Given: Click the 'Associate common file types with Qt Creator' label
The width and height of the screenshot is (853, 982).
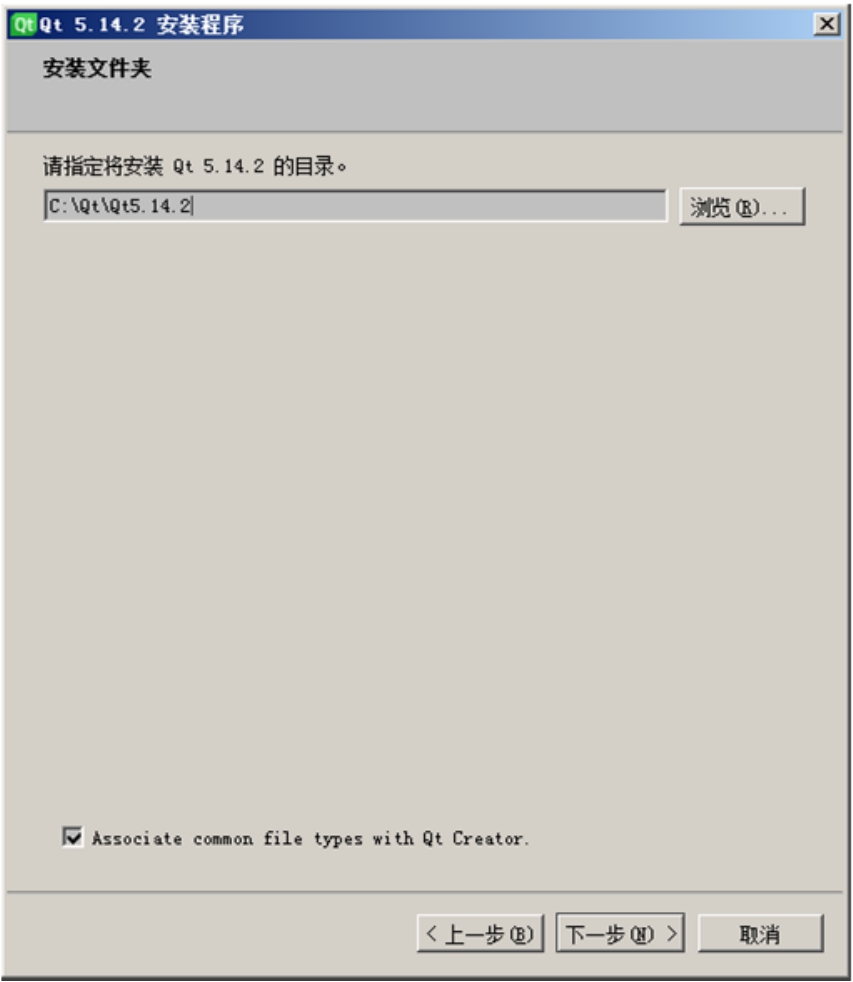Looking at the screenshot, I should (311, 839).
